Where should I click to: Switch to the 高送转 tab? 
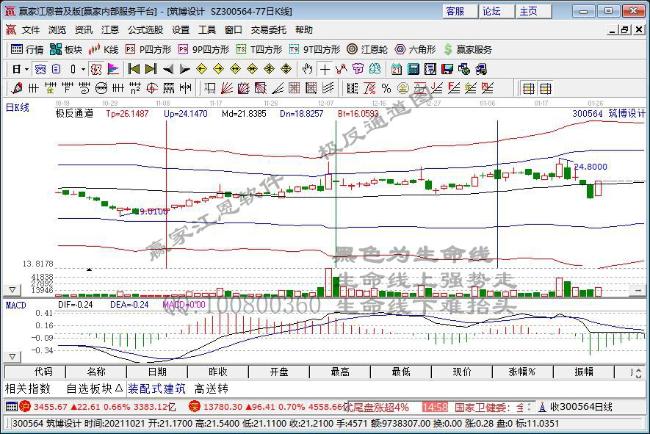211,389
